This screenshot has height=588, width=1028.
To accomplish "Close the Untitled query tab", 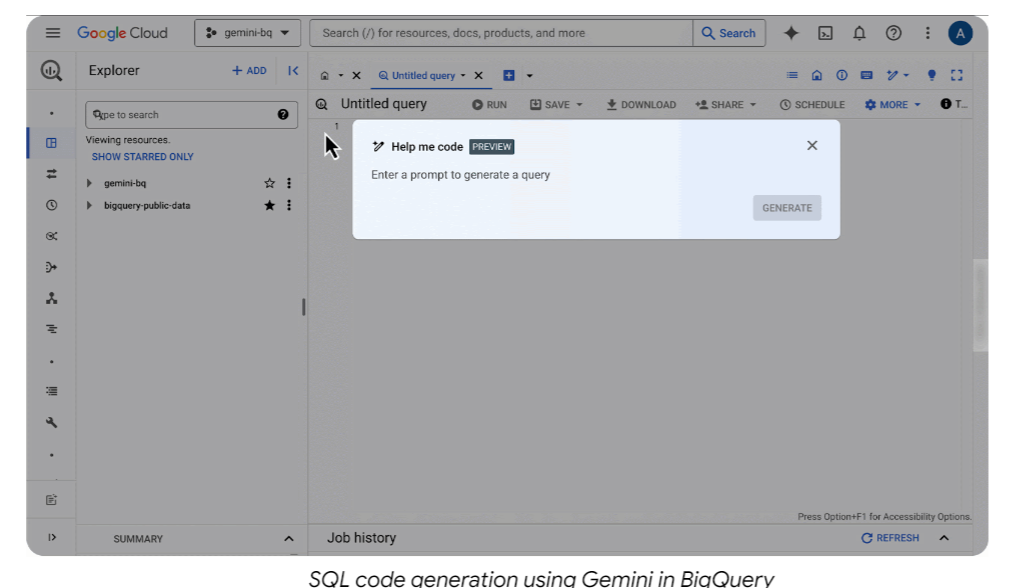I will tap(479, 75).
